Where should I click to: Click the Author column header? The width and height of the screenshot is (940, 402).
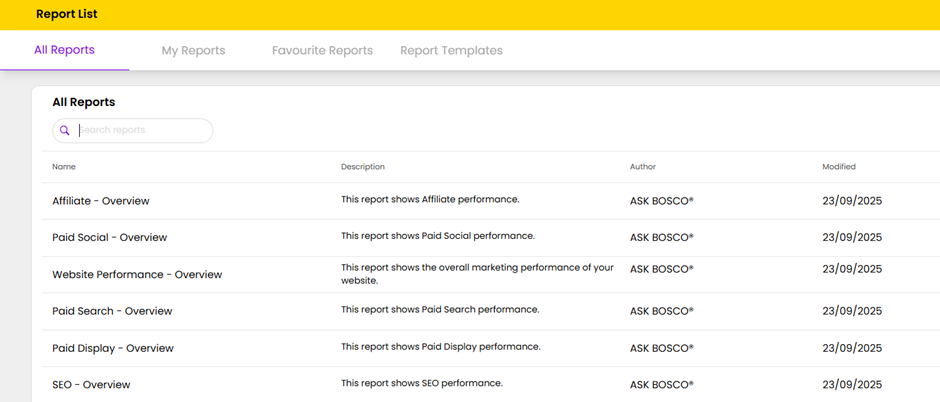[643, 167]
